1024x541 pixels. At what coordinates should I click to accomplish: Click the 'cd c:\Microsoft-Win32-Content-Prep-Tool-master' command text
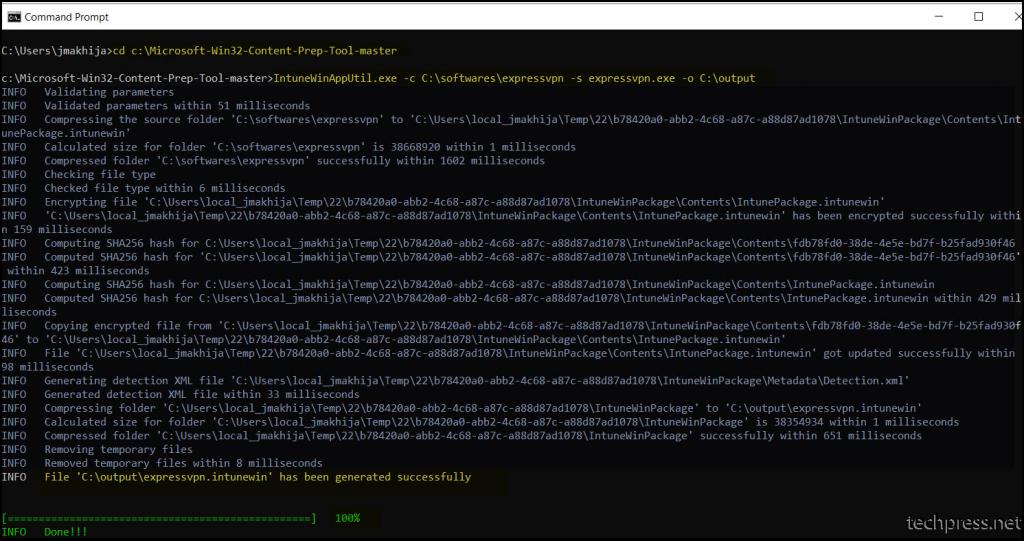tap(255, 50)
